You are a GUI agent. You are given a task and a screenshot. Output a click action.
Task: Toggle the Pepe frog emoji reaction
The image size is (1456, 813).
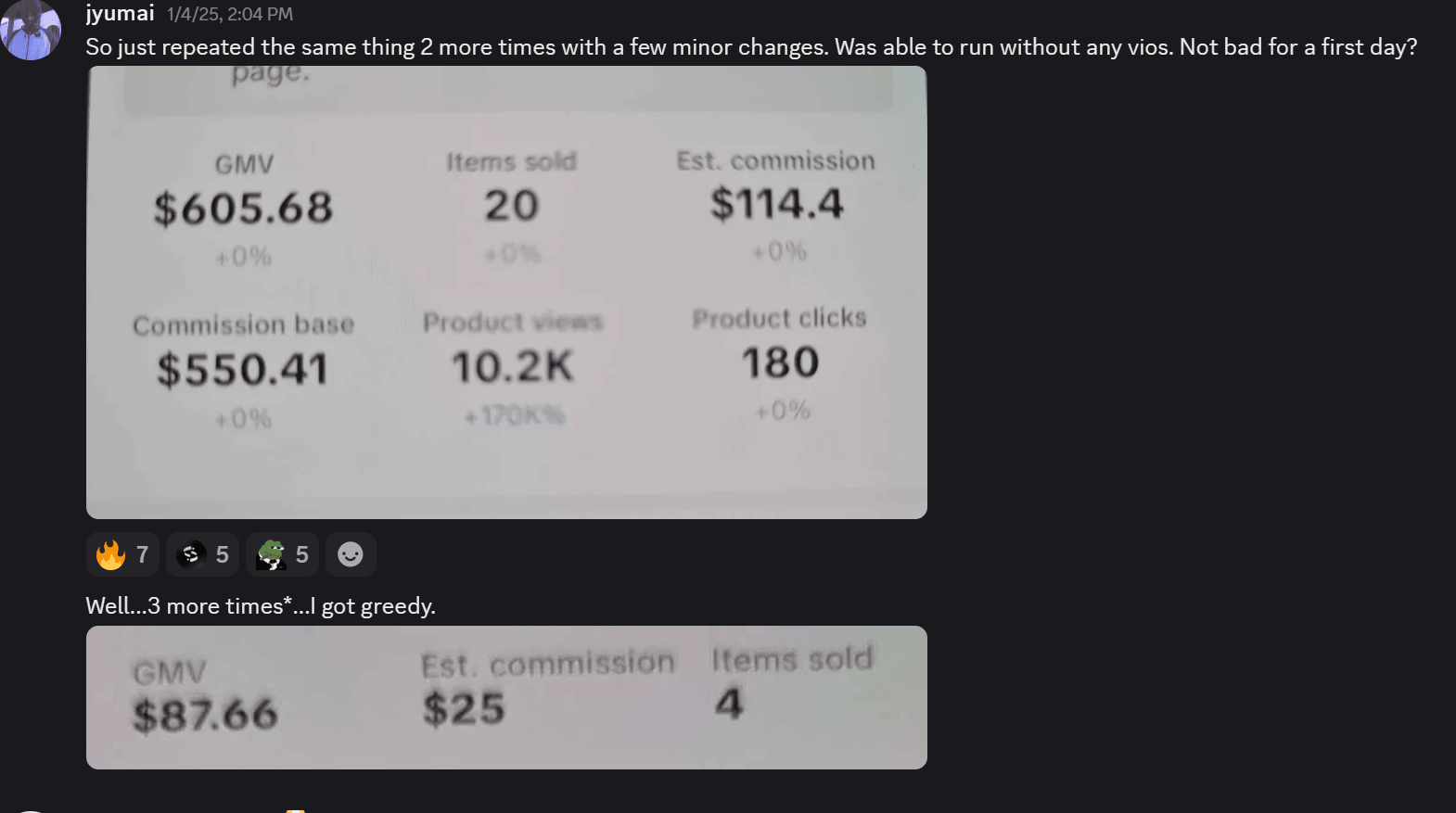coord(283,554)
